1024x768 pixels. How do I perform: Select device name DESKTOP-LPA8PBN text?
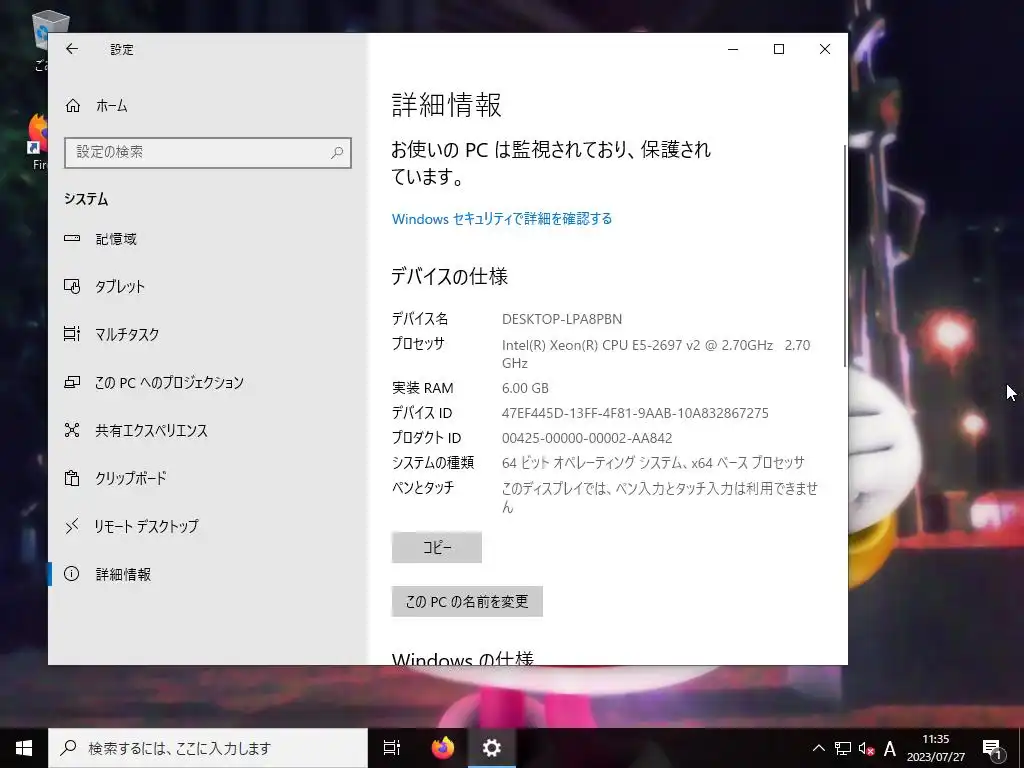(x=562, y=319)
